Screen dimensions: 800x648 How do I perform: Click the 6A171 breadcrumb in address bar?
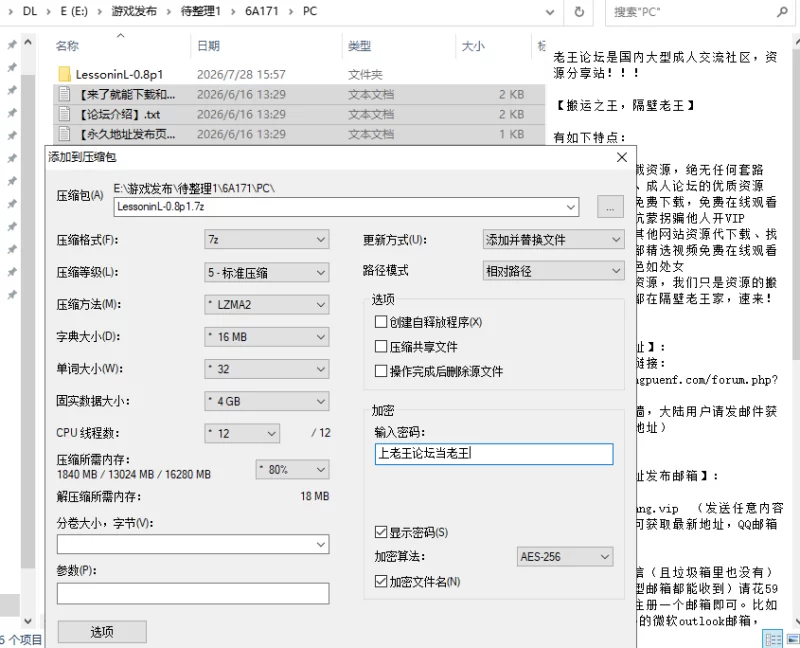(262, 11)
